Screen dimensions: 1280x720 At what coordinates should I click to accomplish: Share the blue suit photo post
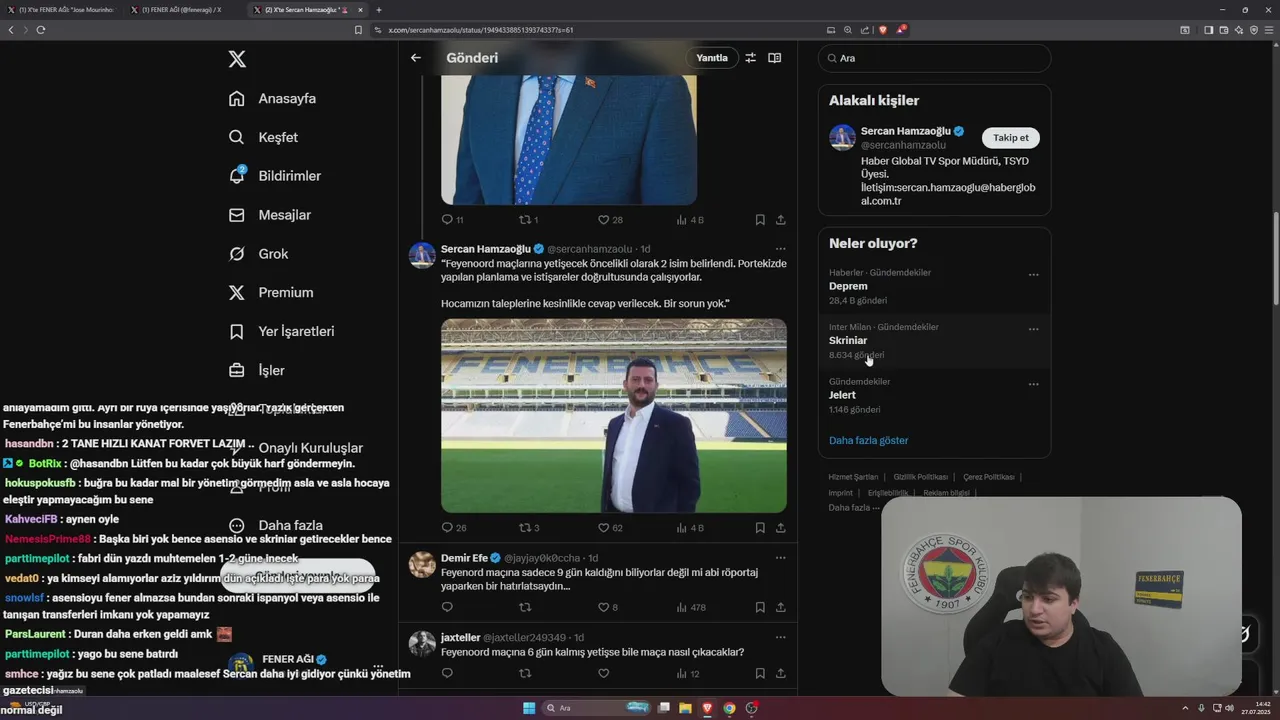(780, 220)
